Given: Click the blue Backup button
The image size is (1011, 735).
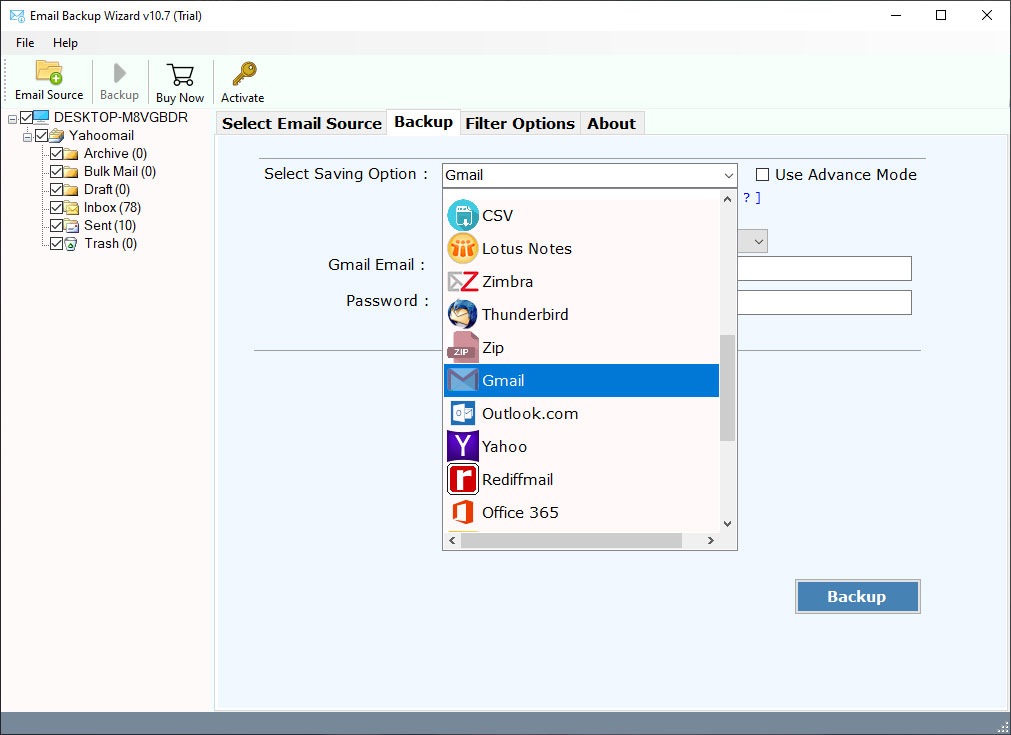Looking at the screenshot, I should coord(857,596).
